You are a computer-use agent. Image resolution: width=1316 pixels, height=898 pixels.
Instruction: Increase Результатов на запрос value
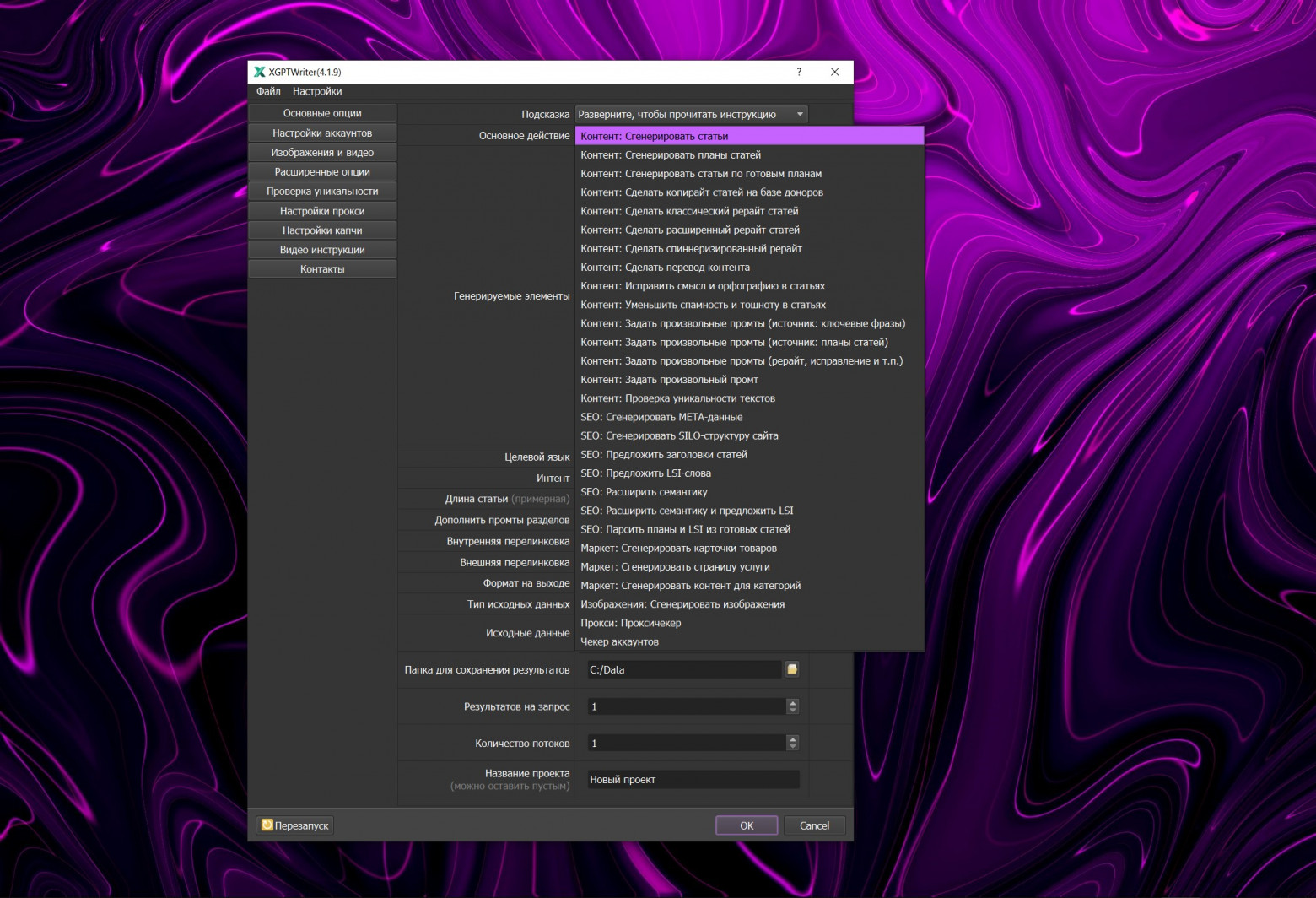[792, 702]
